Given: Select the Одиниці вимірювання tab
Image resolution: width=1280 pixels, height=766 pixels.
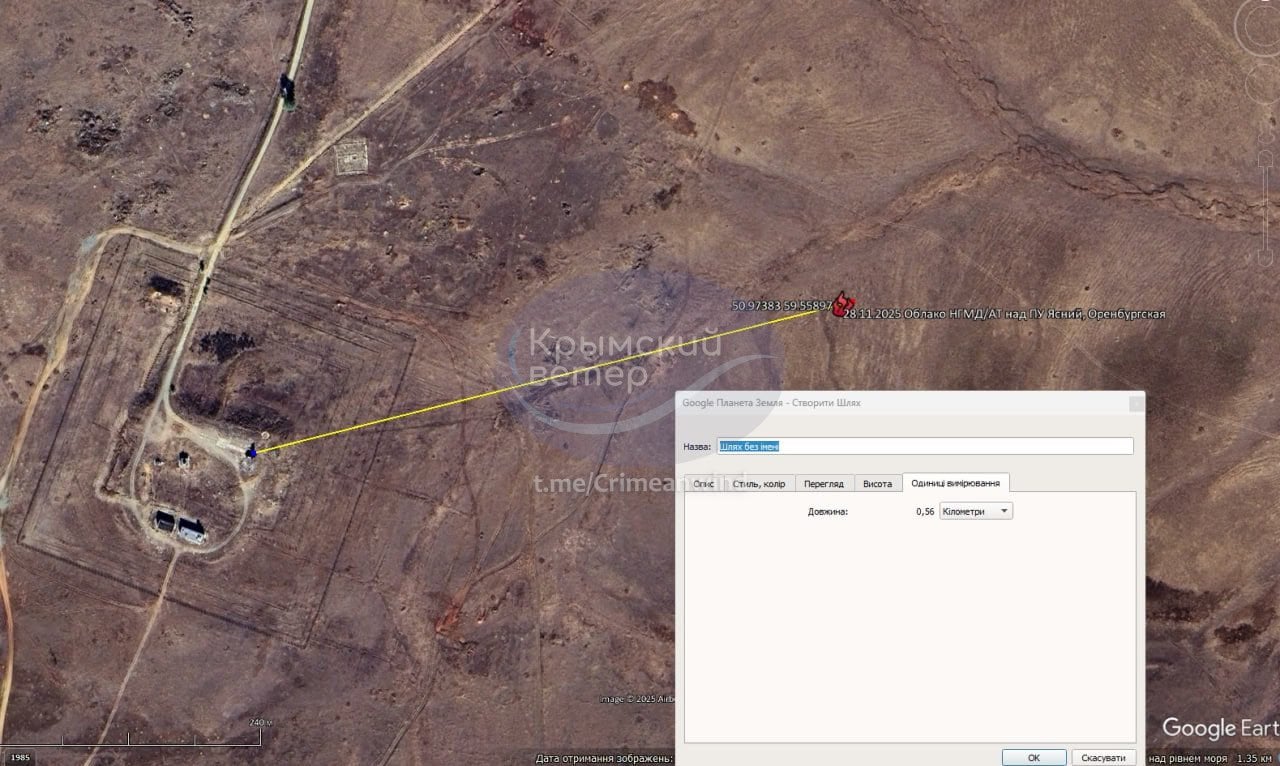Looking at the screenshot, I should tap(955, 483).
